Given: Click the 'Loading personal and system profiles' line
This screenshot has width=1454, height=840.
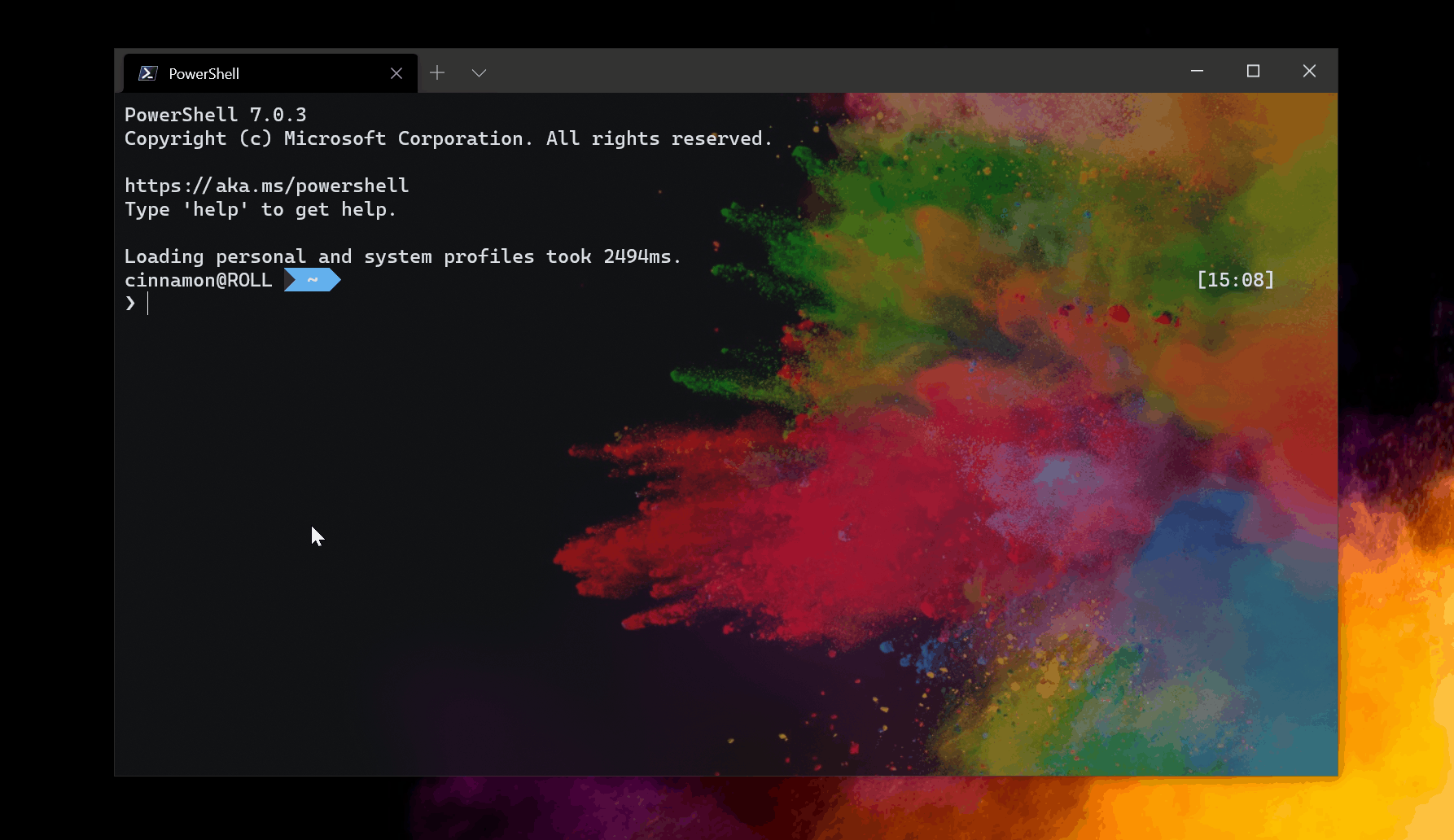Looking at the screenshot, I should coord(402,256).
